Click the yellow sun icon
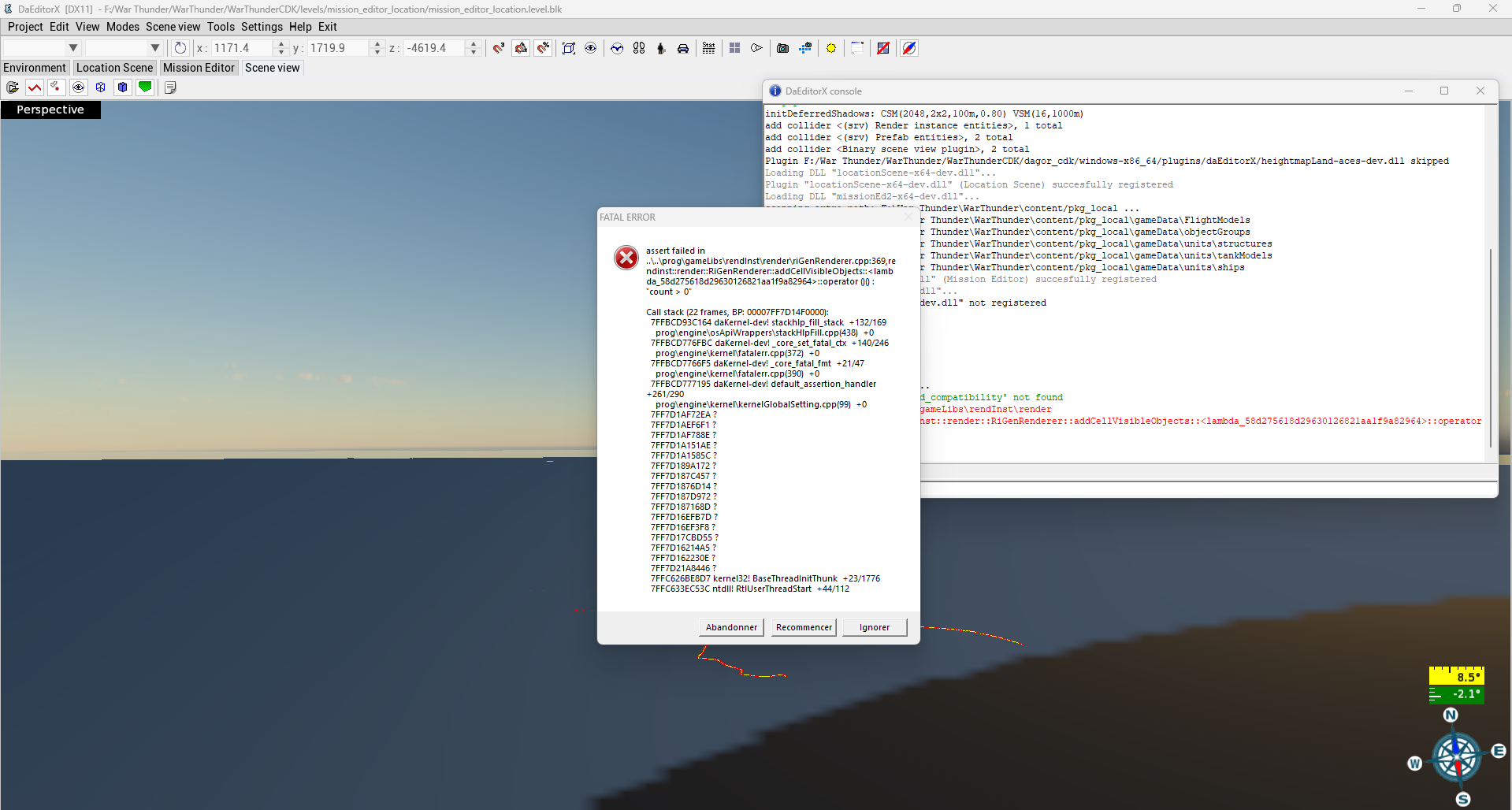The width and height of the screenshot is (1512, 810). (x=830, y=48)
